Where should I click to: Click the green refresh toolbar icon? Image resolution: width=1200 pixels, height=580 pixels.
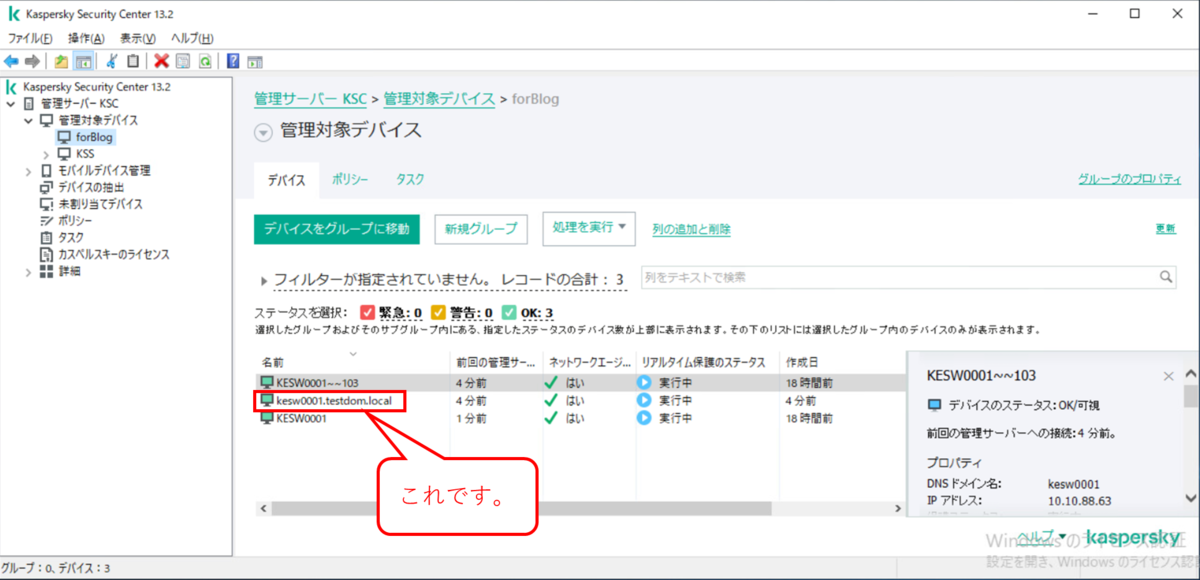coord(204,61)
